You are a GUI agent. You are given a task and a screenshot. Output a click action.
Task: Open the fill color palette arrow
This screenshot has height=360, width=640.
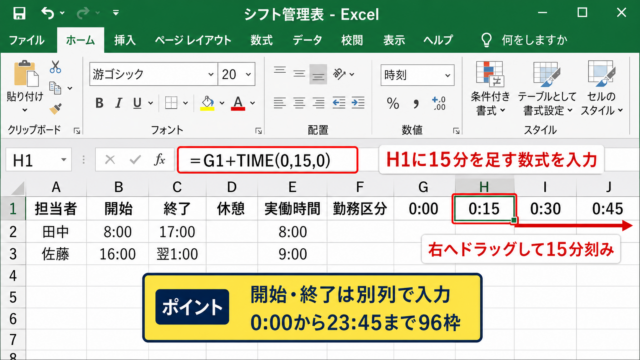pyautogui.click(x=222, y=103)
